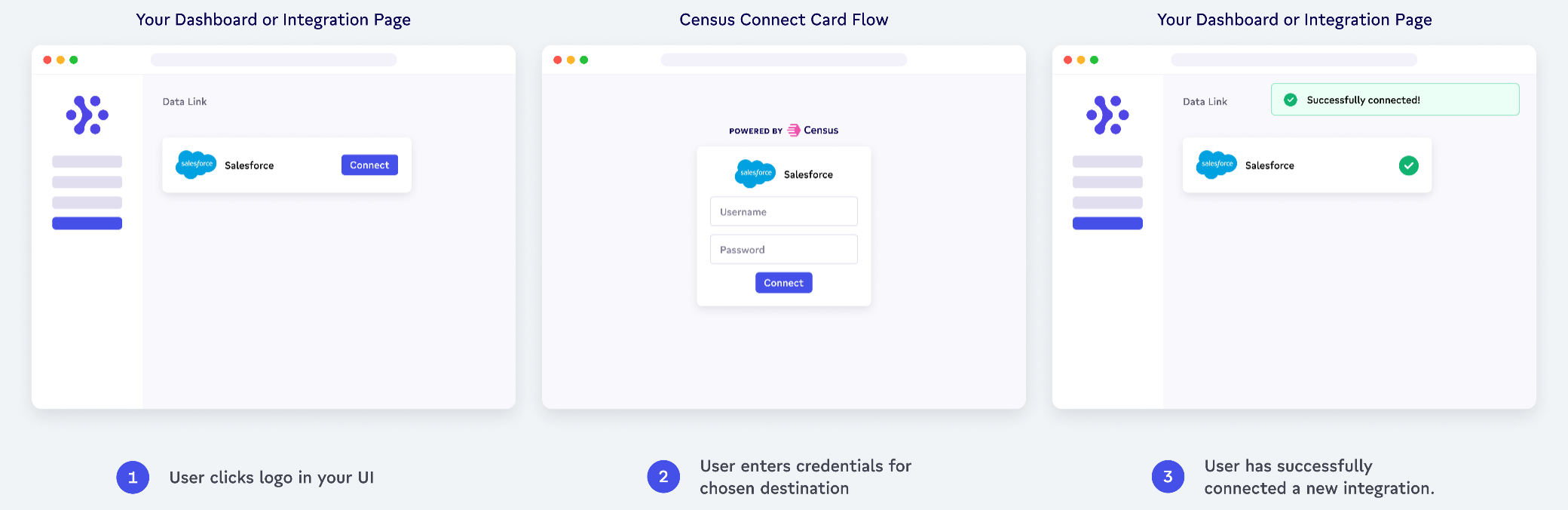This screenshot has height=510, width=1568.
Task: Click the pink Census logo icon
Action: click(794, 131)
